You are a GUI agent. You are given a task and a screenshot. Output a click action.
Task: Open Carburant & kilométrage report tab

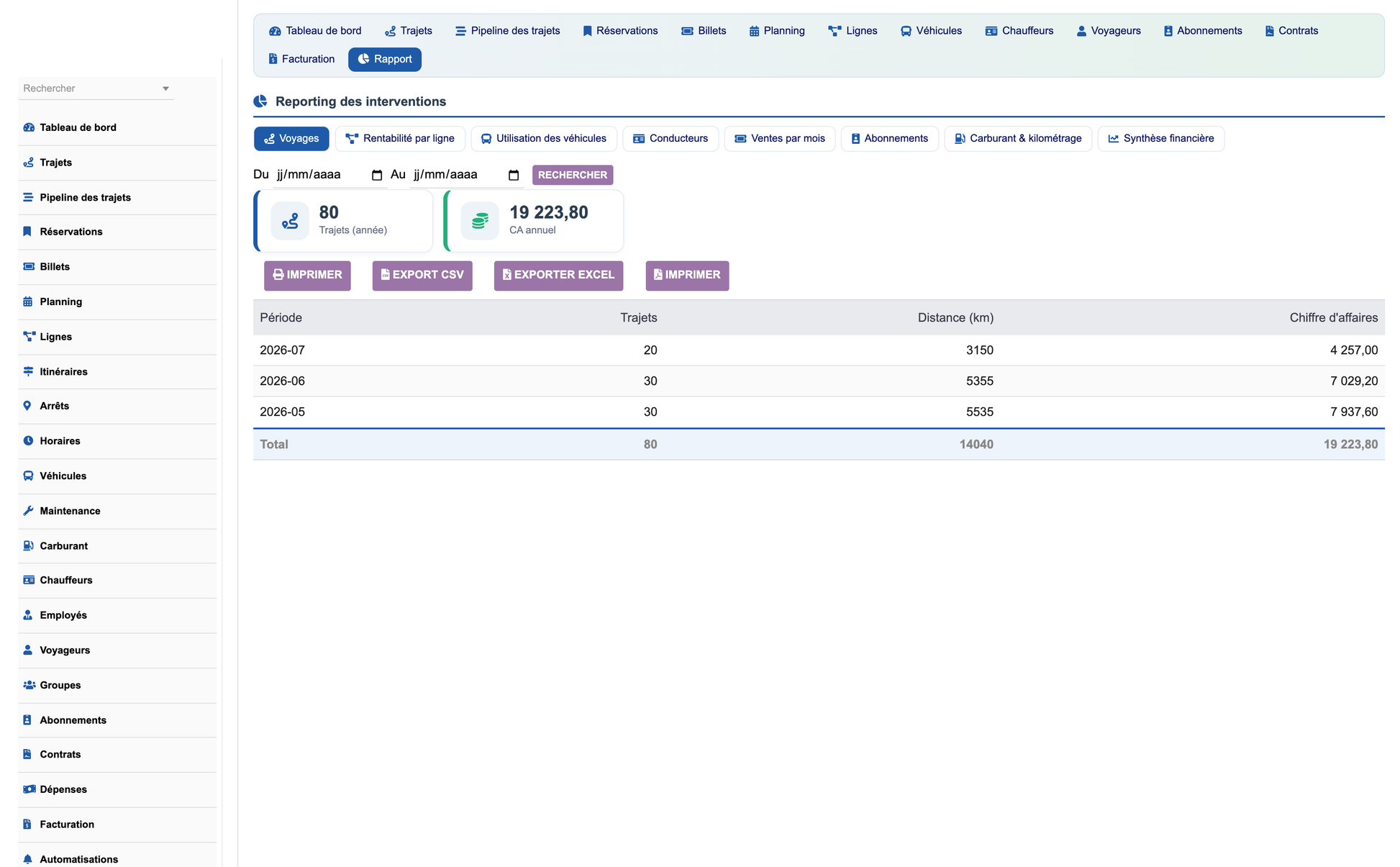click(1018, 139)
